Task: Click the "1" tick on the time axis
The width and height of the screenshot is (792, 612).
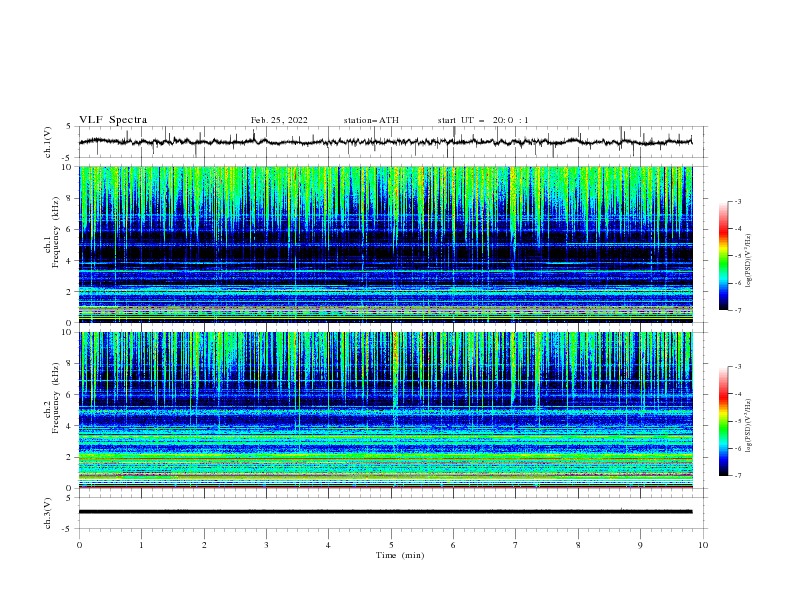Action: coord(141,545)
